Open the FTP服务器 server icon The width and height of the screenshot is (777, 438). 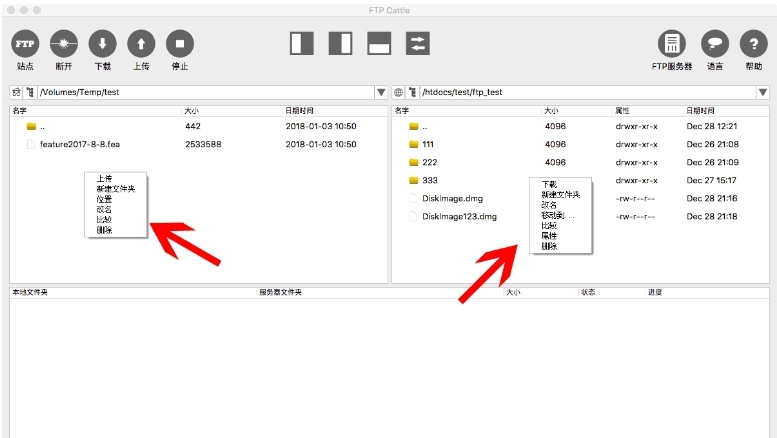click(x=672, y=44)
